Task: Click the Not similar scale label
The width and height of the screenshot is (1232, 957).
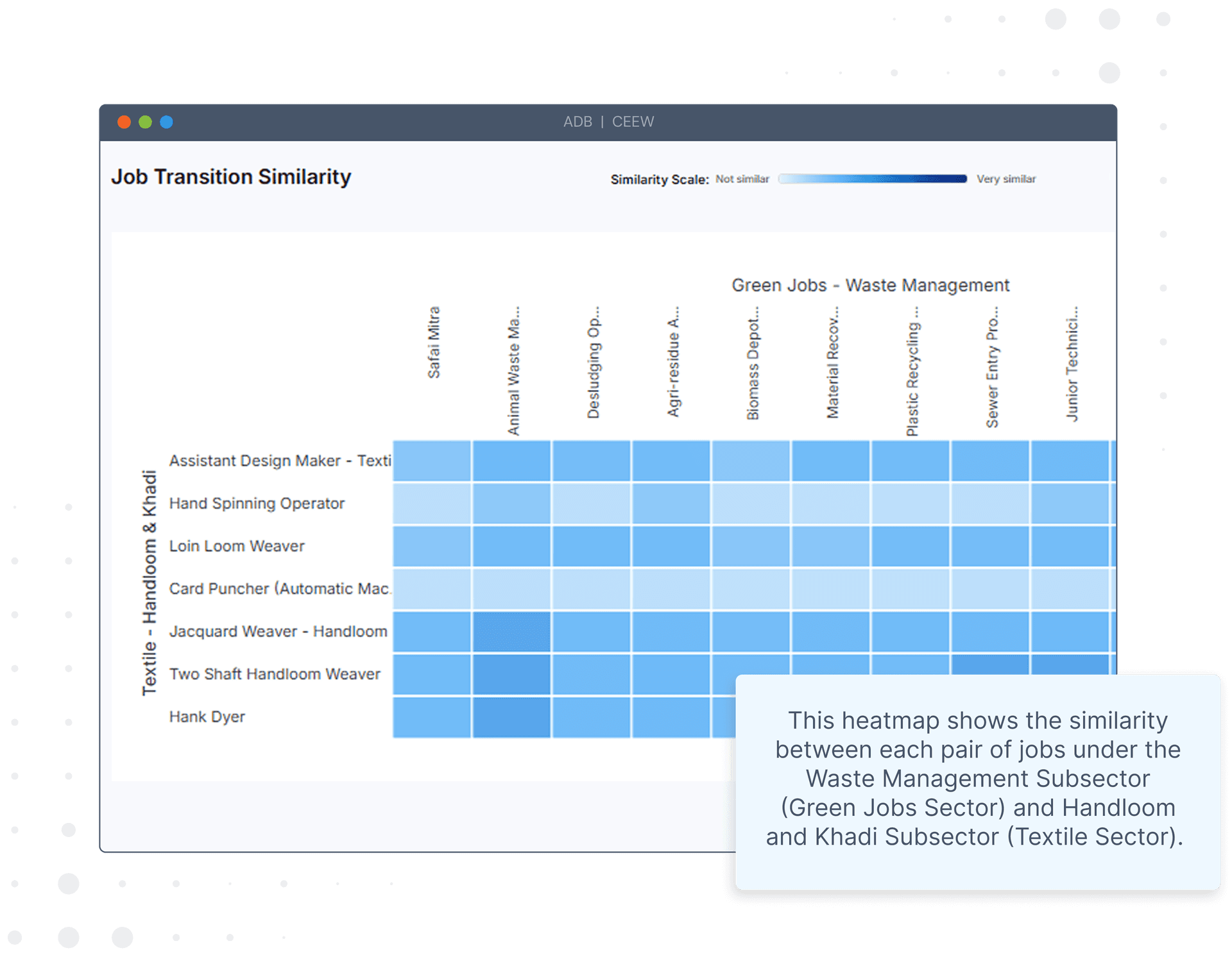Action: click(742, 179)
